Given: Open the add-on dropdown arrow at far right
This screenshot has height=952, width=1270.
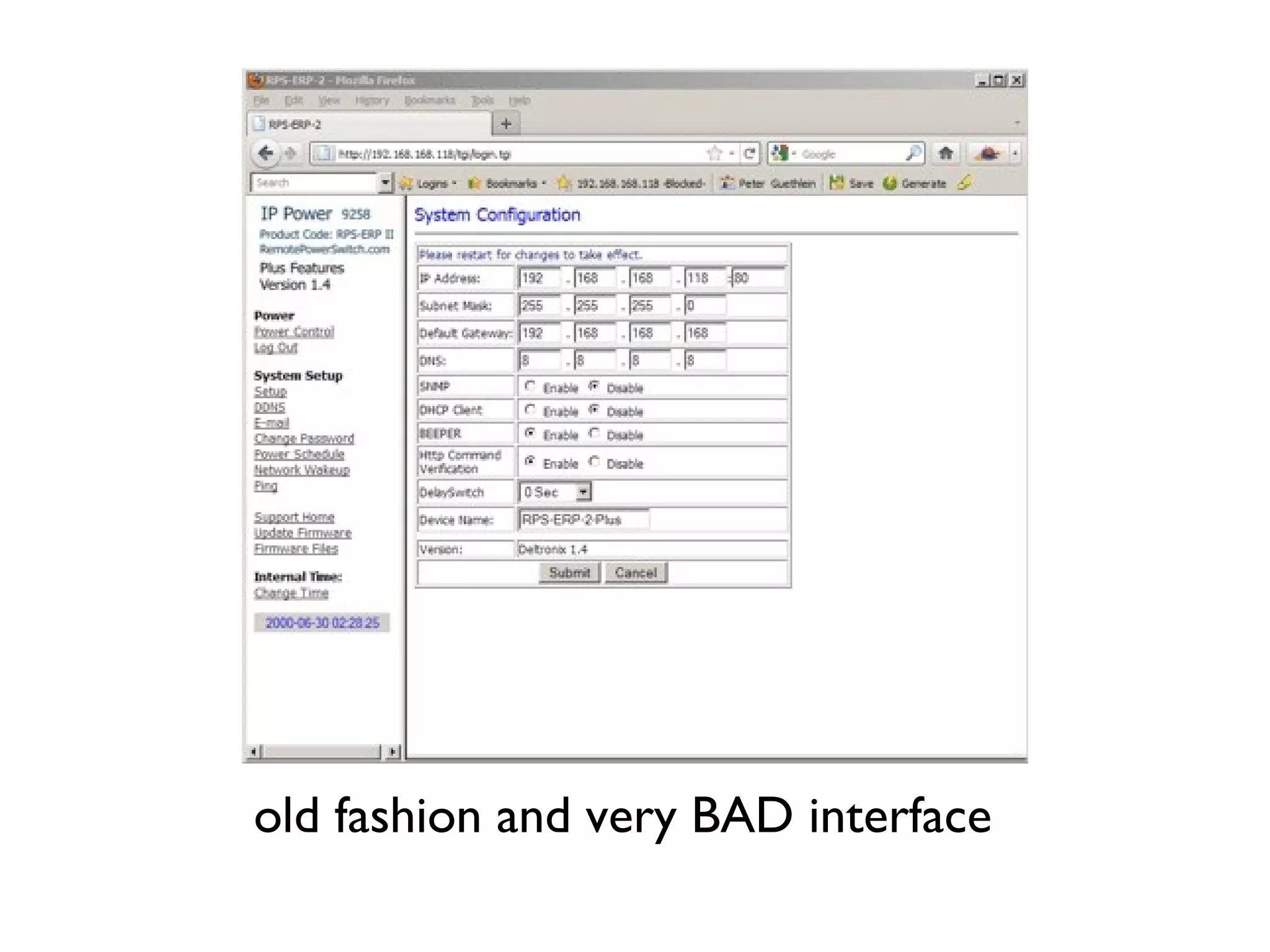Looking at the screenshot, I should tap(1015, 153).
